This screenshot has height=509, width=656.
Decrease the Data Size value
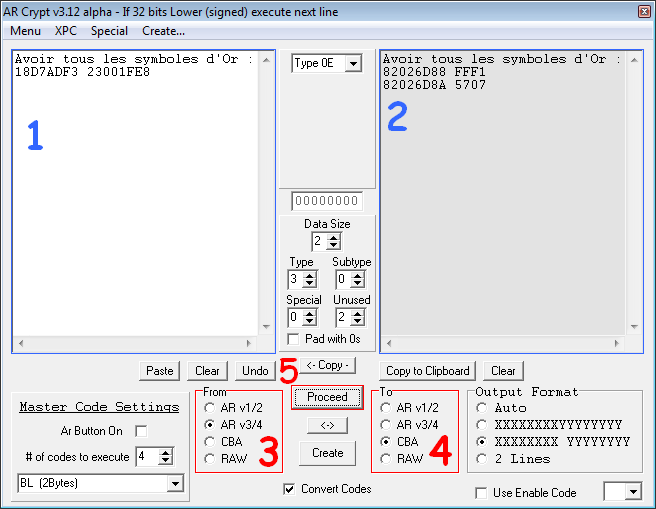[x=333, y=246]
